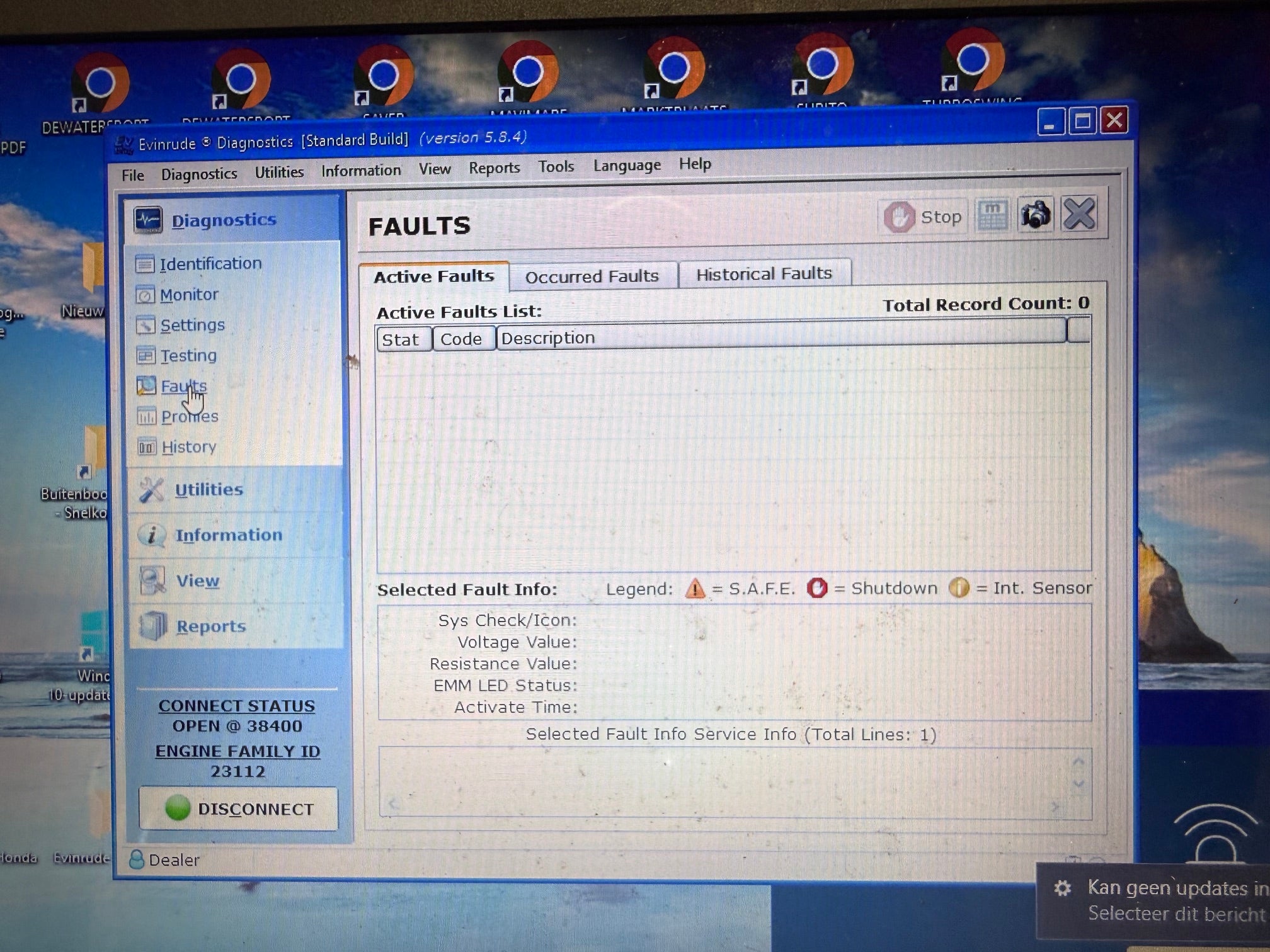The width and height of the screenshot is (1270, 952).
Task: Open the Tools menu
Action: click(x=556, y=166)
